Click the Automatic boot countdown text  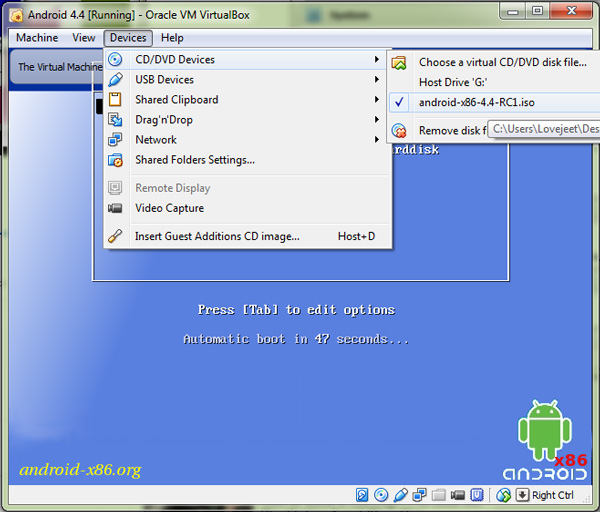pos(296,339)
